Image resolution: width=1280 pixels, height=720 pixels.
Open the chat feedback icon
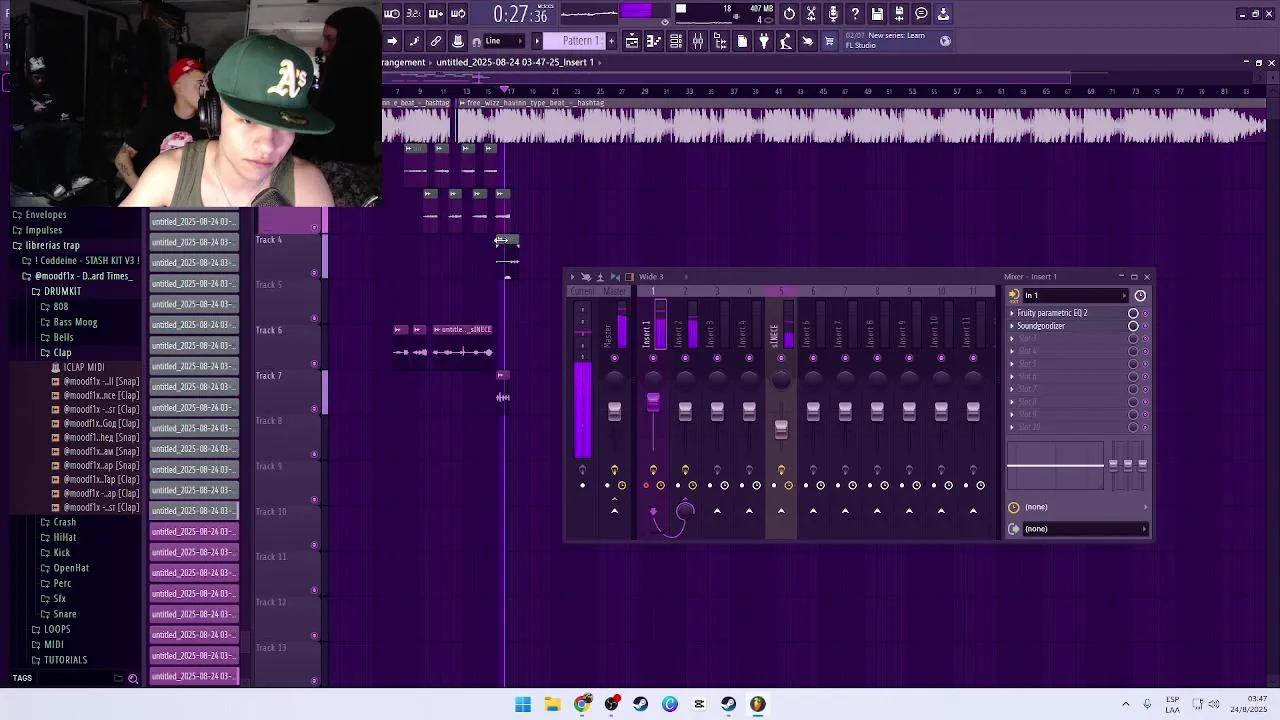coord(921,14)
